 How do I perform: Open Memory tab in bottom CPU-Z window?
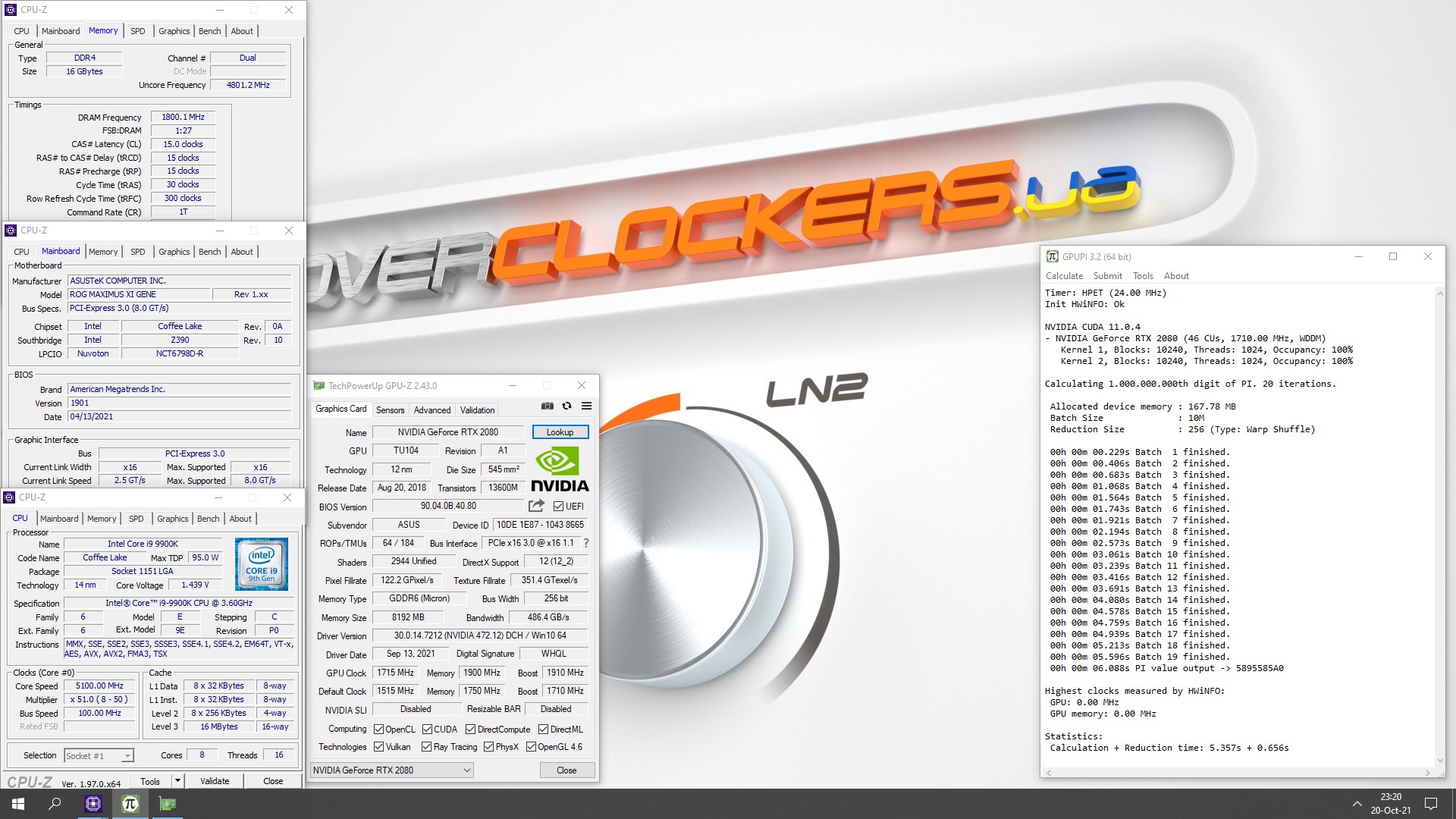pos(102,519)
